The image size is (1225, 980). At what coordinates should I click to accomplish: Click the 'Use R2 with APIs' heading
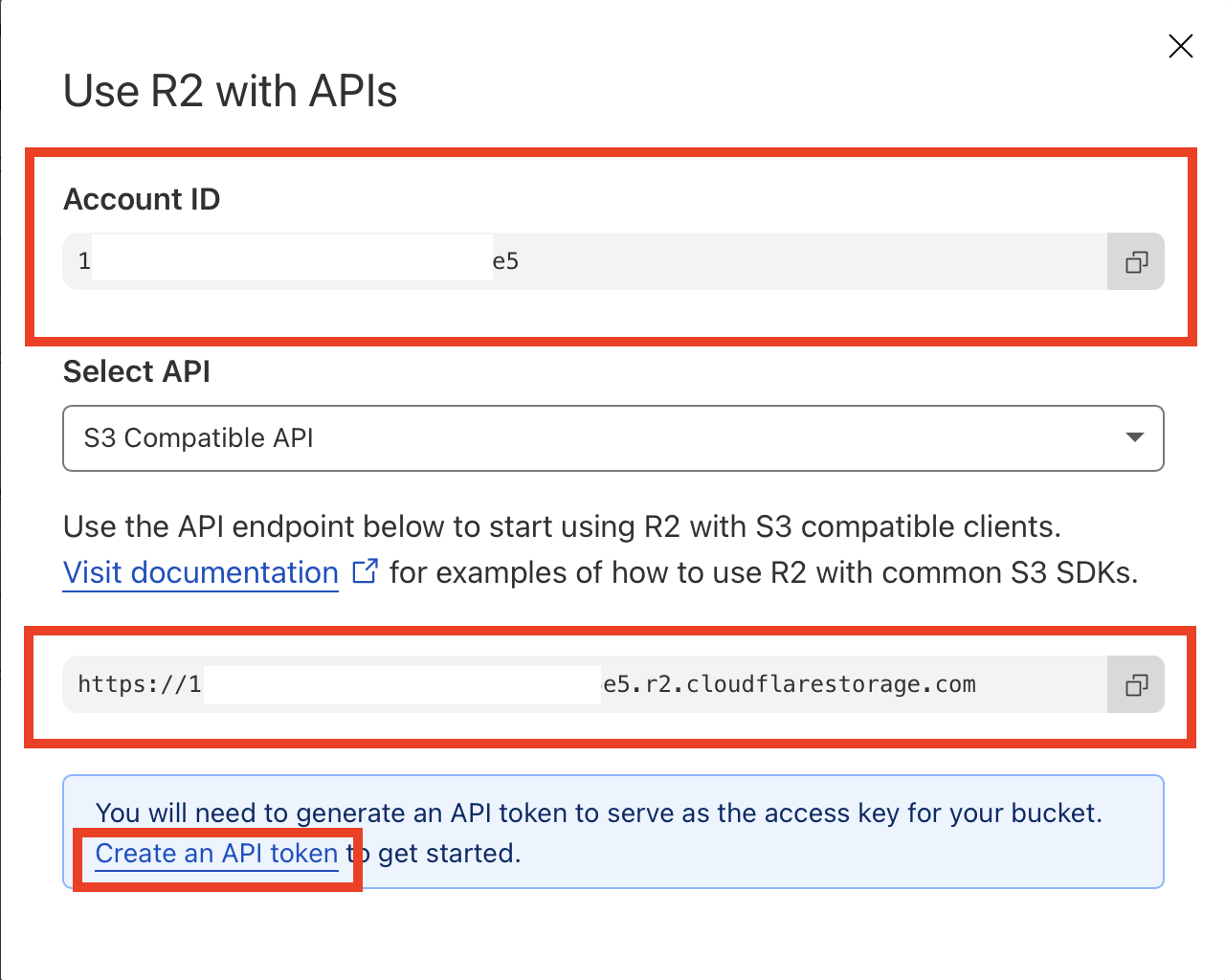click(230, 92)
